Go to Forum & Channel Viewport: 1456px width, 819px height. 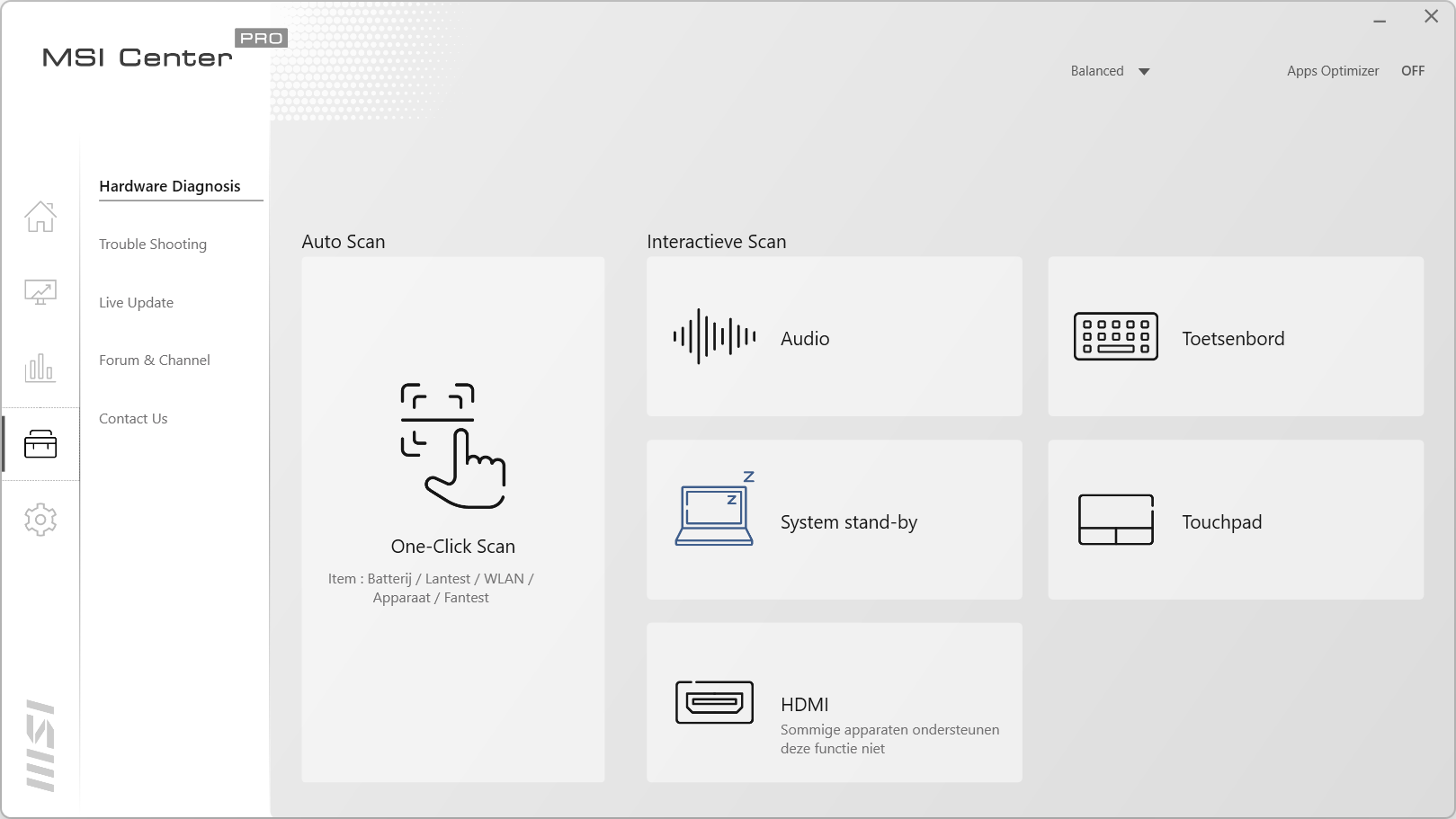click(x=155, y=361)
